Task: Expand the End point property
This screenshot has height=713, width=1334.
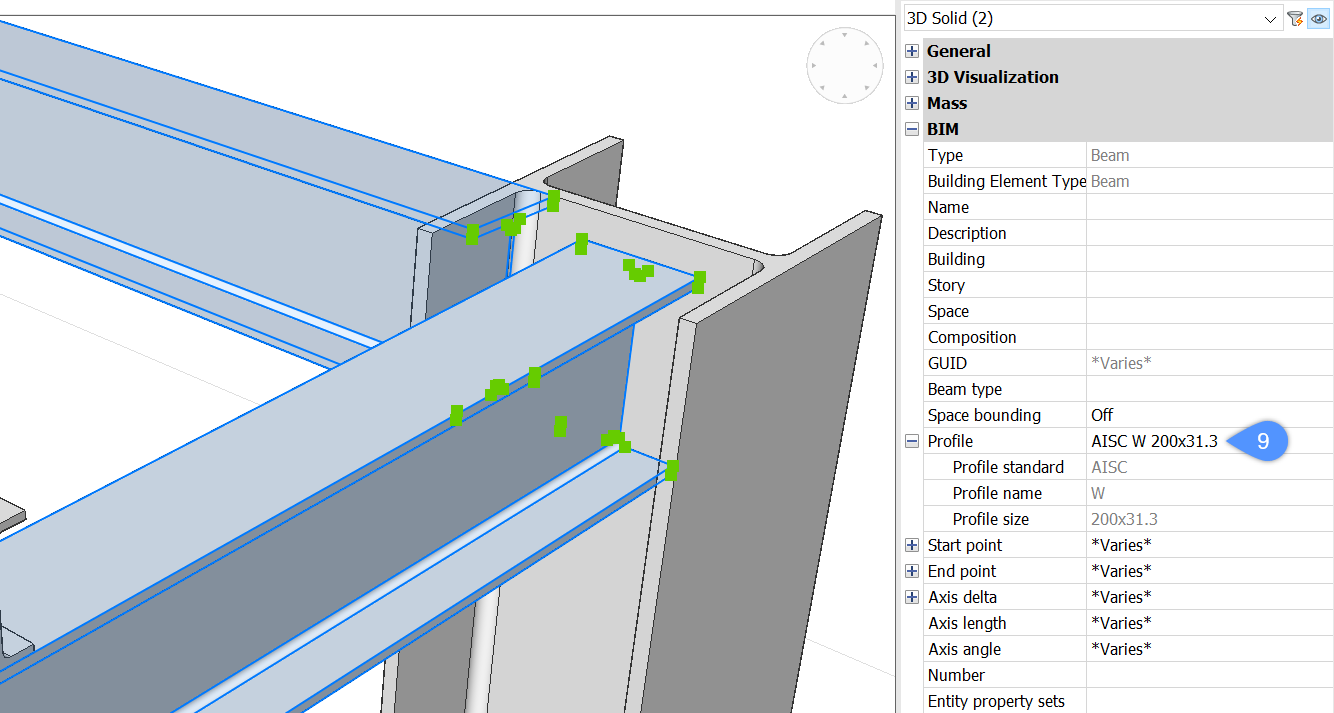Action: point(912,571)
